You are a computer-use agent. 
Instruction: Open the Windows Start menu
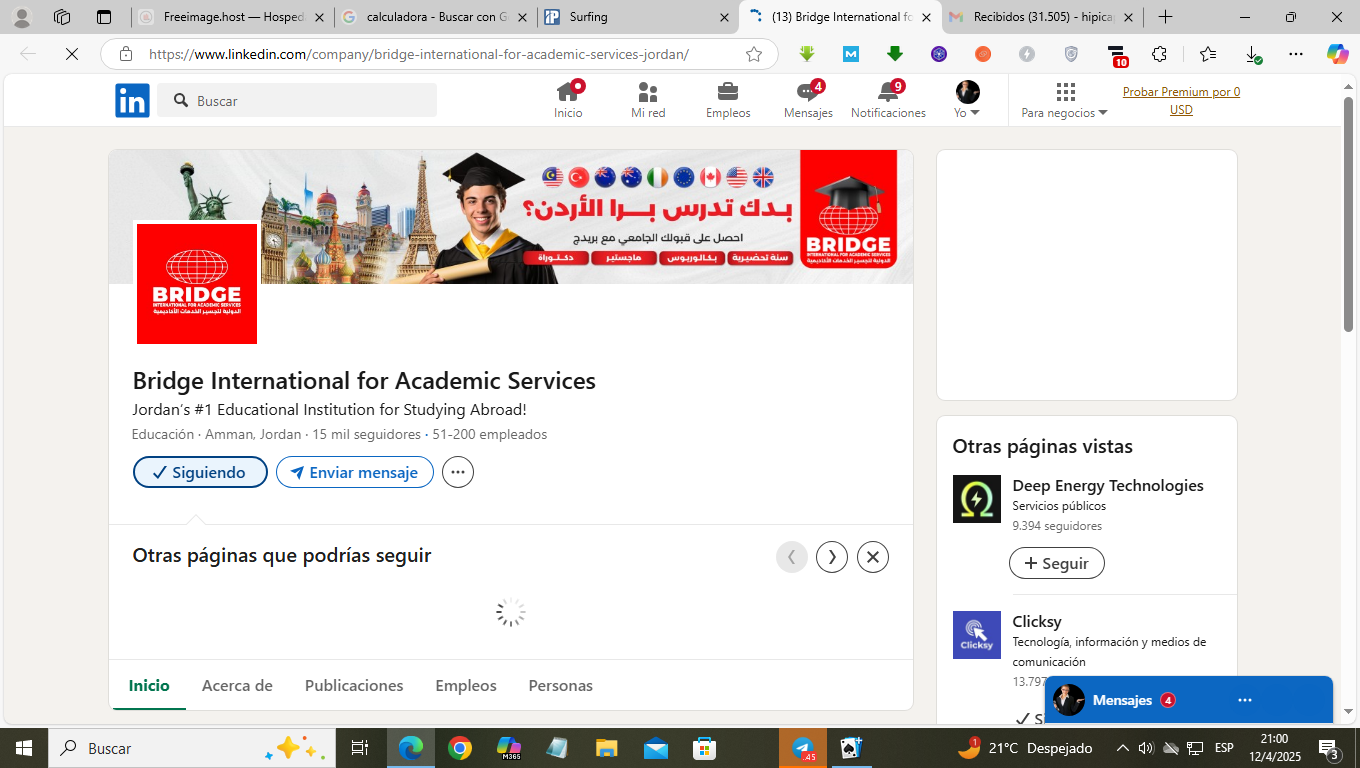[x=23, y=748]
